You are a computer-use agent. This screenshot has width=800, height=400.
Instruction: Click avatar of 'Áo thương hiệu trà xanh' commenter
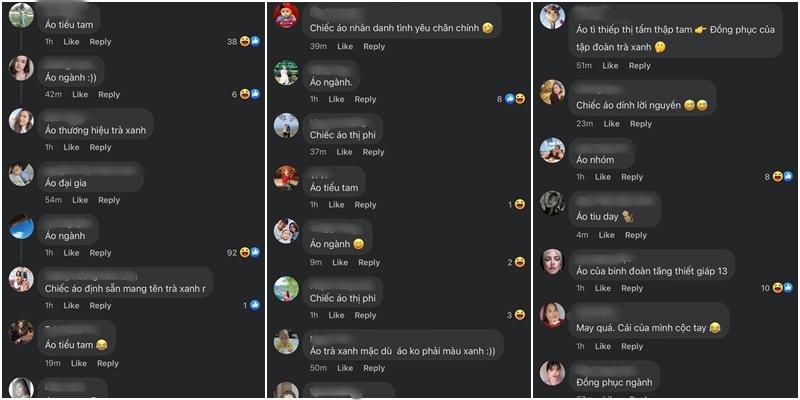pos(21,121)
